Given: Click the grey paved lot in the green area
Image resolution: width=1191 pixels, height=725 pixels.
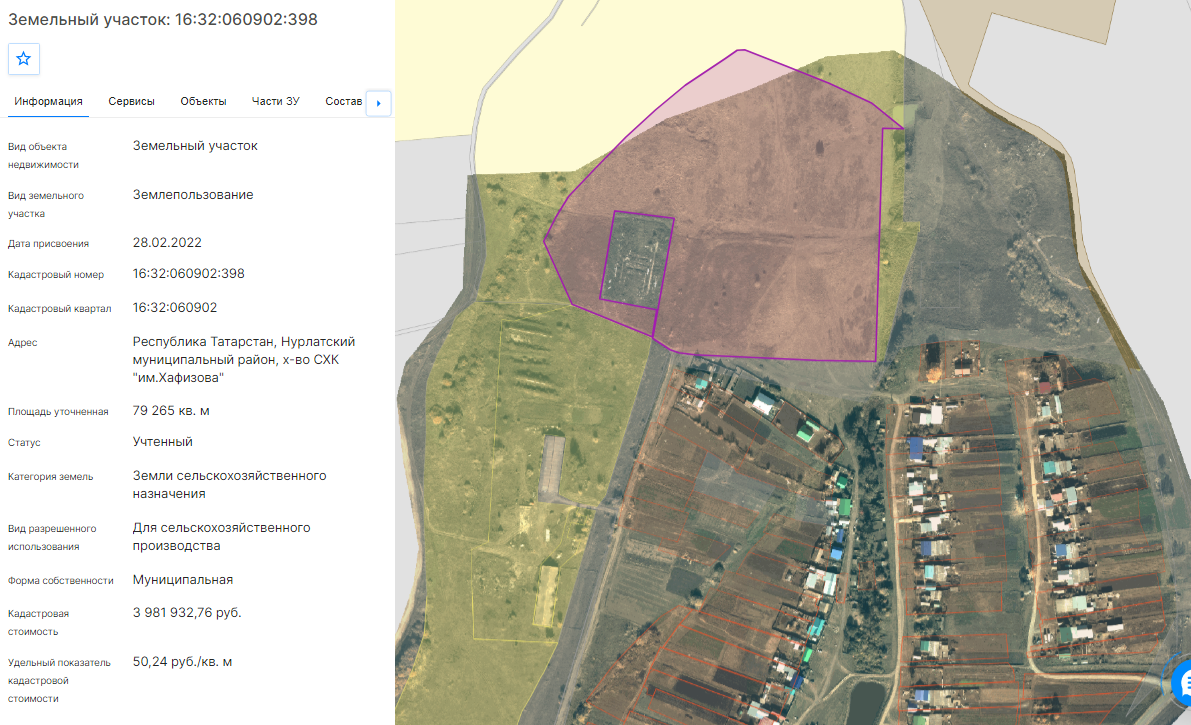Looking at the screenshot, I should pyautogui.click(x=551, y=467).
